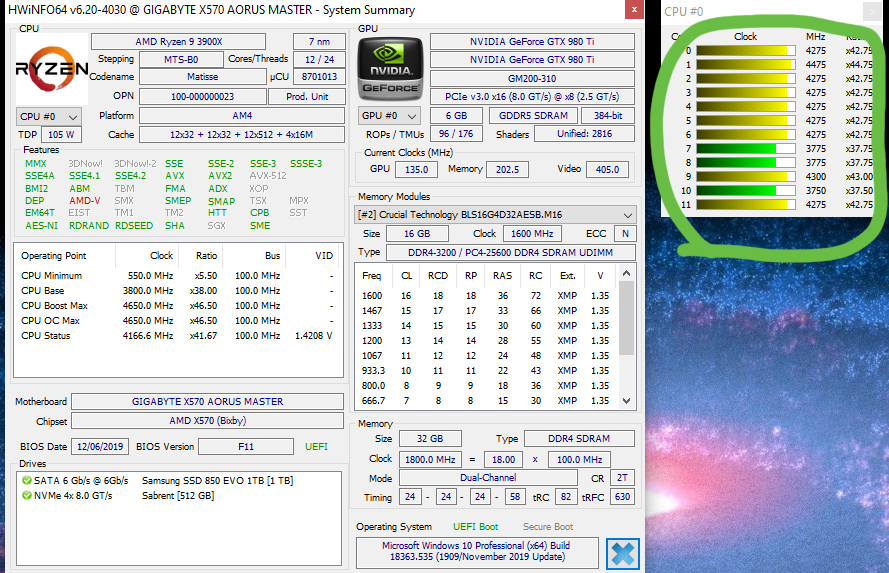Click the GM200-310 GPU chip field
Screen dimensions: 889x573
[532, 78]
